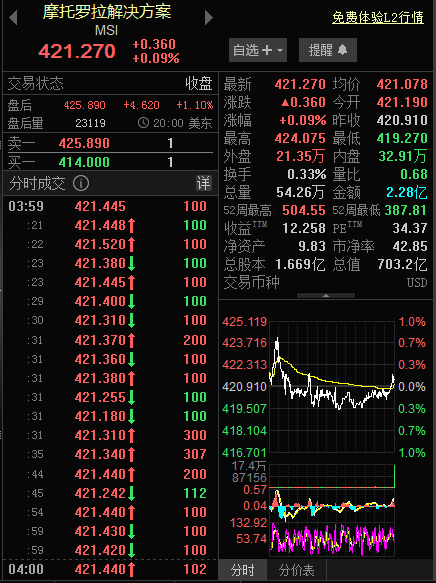This screenshot has height=583, width=436.
Task: Click the trade price 421.520
Action: [x=100, y=244]
